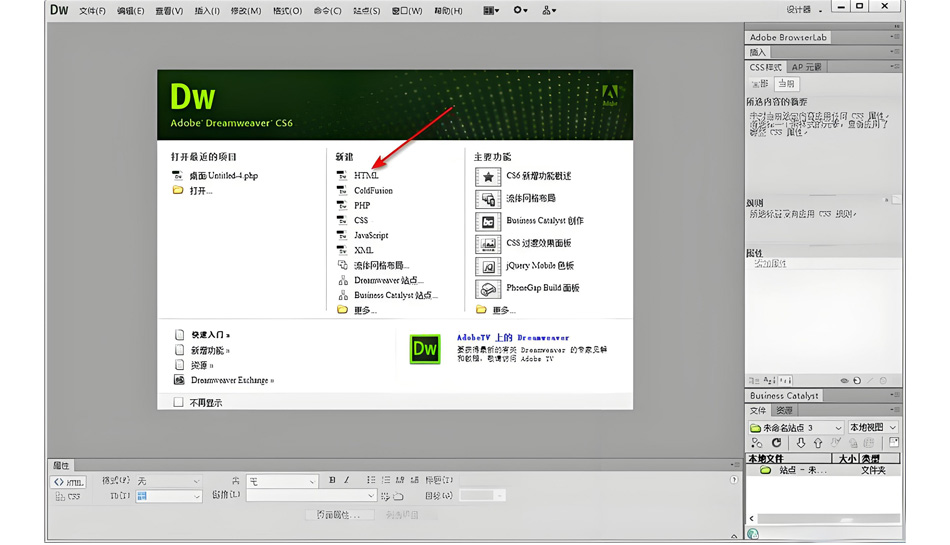This screenshot has height=545, width=950.
Task: Open the jQuery Mobile swatches icon
Action: [488, 266]
